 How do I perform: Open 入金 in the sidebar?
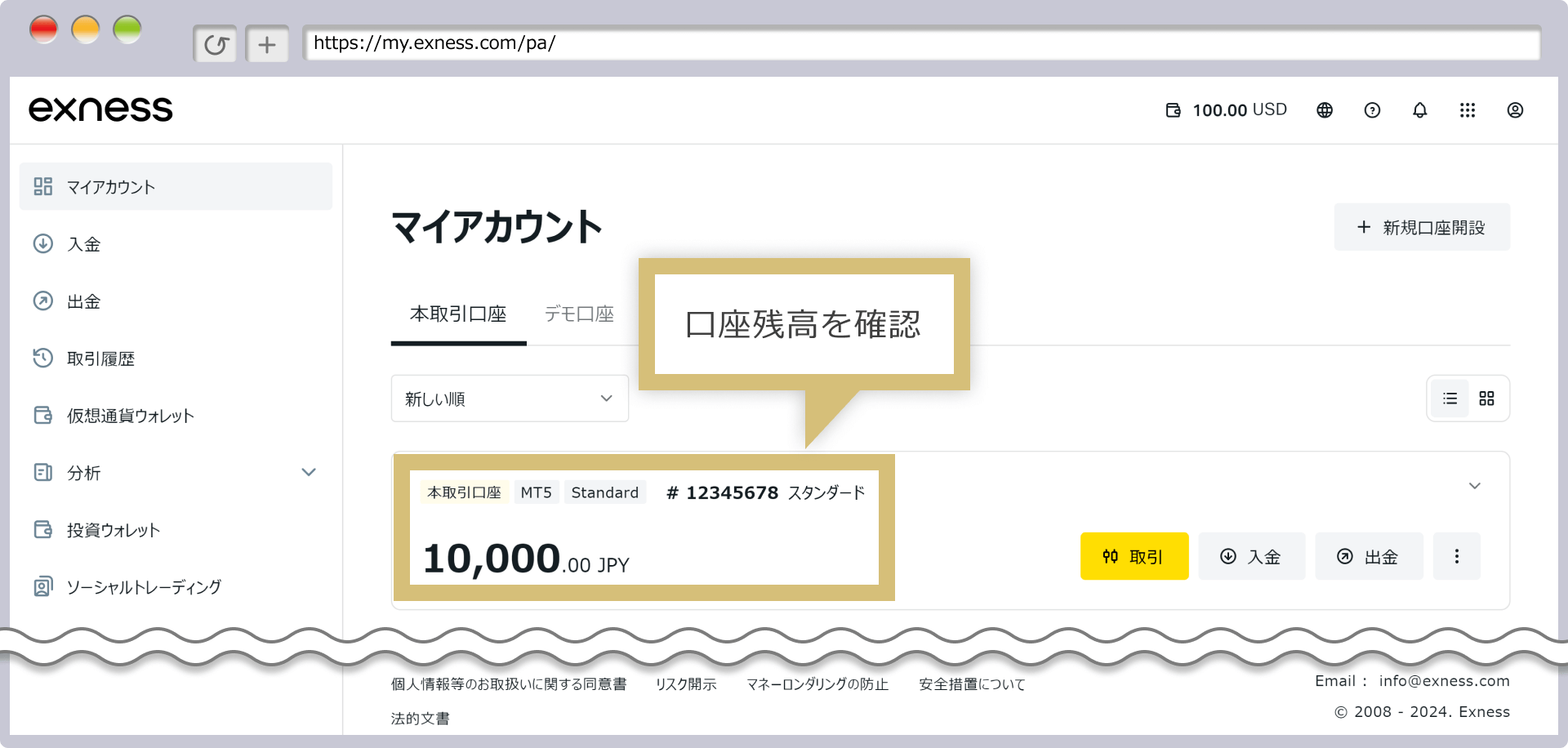pos(176,244)
